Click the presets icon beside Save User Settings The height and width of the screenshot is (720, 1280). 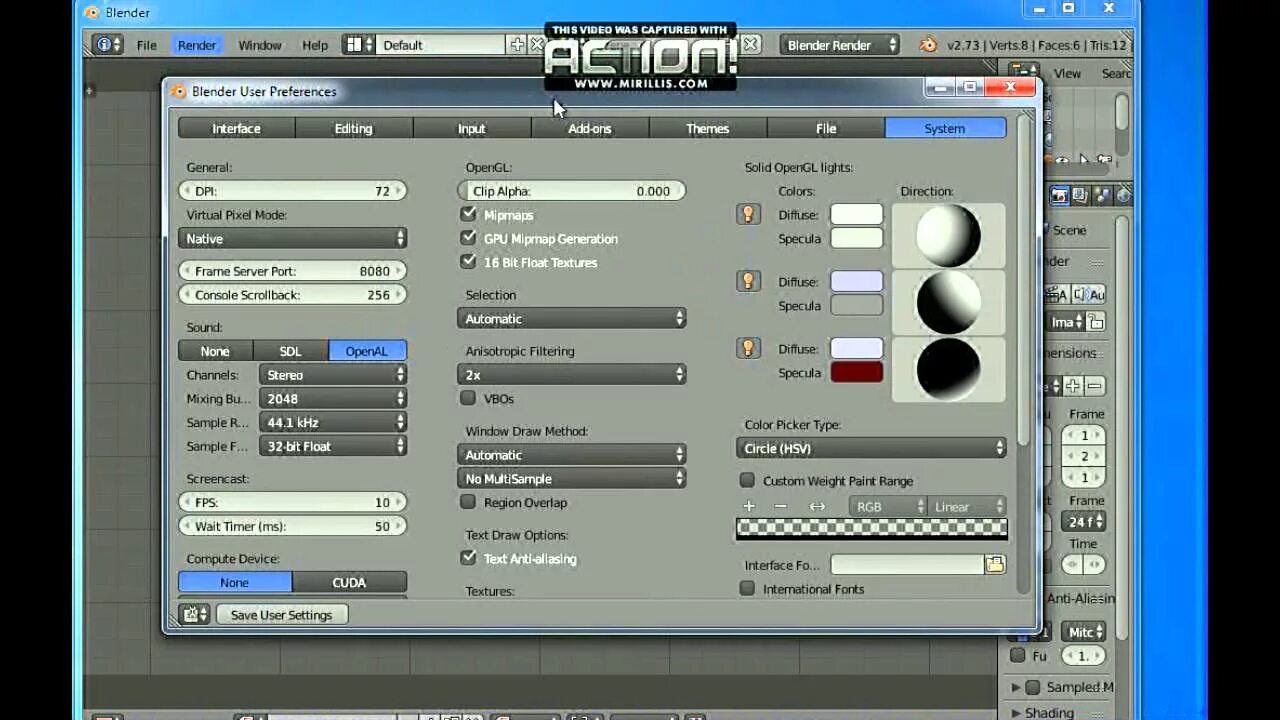(x=195, y=614)
